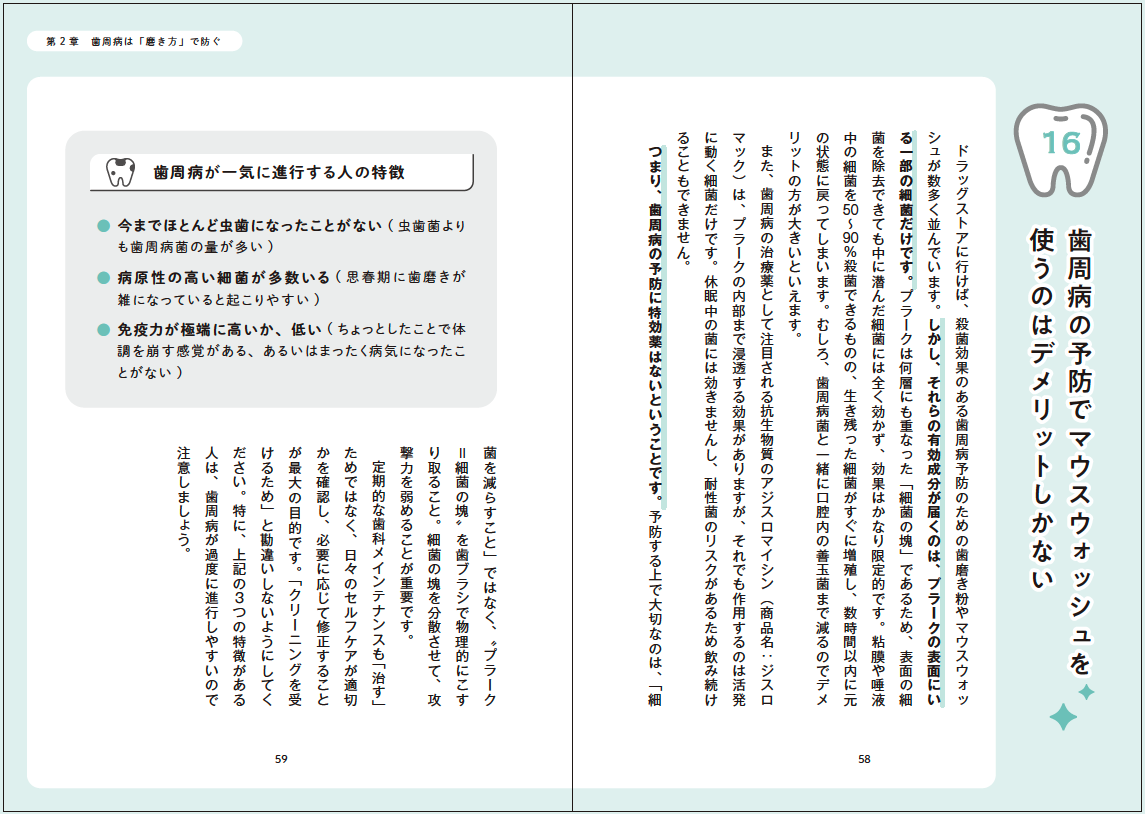Click the tooth icon numbered 16

pyautogui.click(x=1063, y=144)
